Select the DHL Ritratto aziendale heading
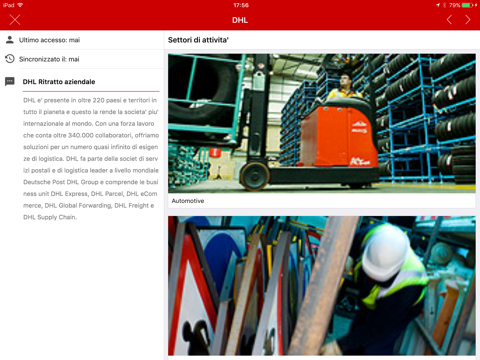480x360 pixels. (x=59, y=82)
